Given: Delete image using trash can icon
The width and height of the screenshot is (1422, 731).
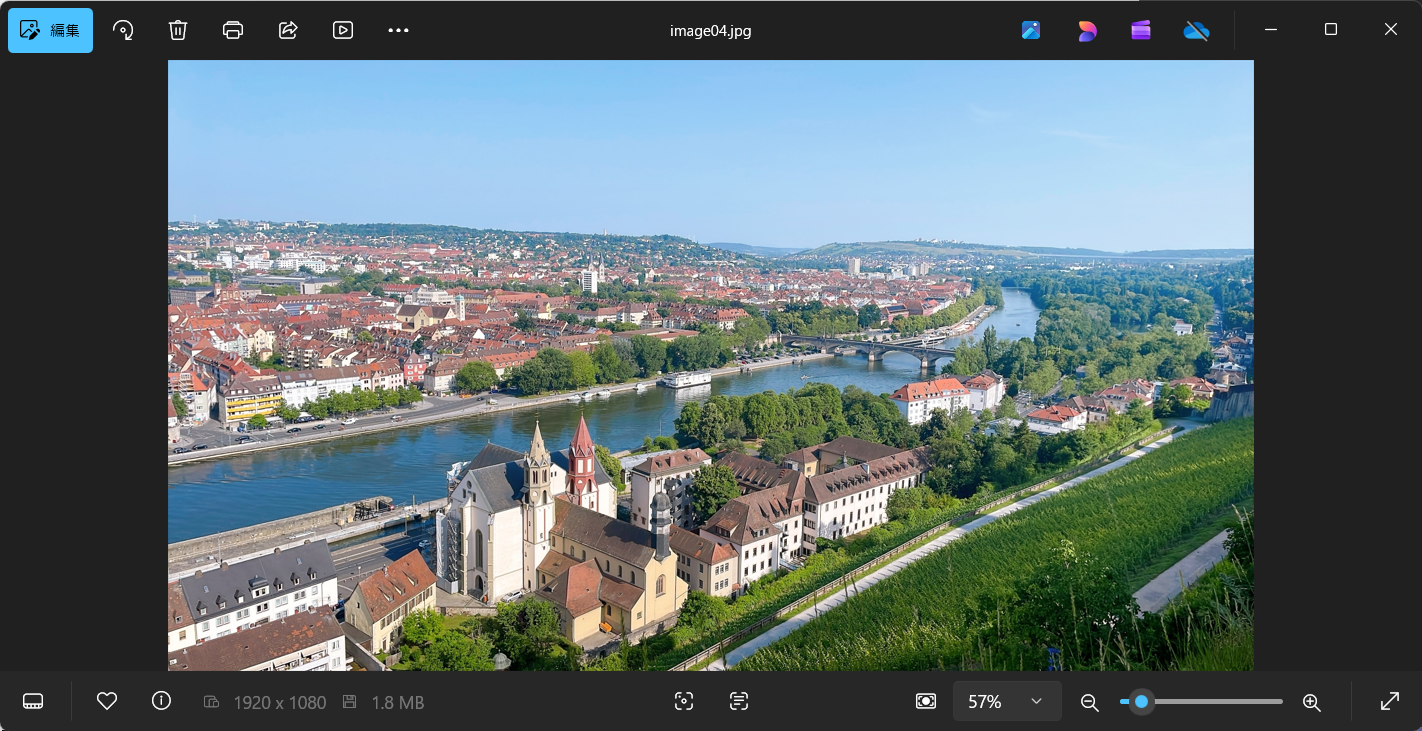Looking at the screenshot, I should (178, 30).
